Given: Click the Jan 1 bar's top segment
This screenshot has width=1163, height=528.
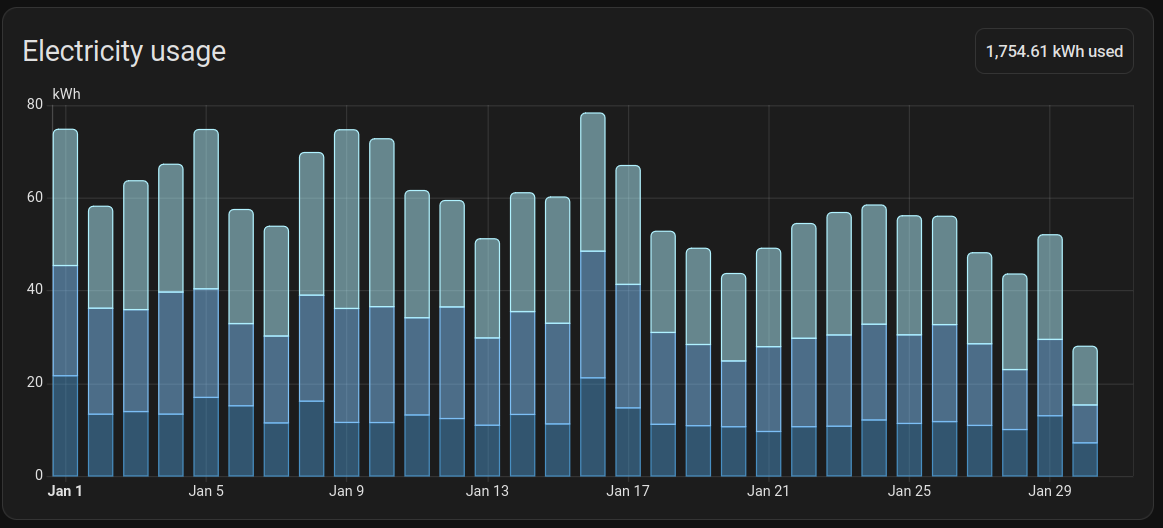Looking at the screenshot, I should pyautogui.click(x=65, y=197).
